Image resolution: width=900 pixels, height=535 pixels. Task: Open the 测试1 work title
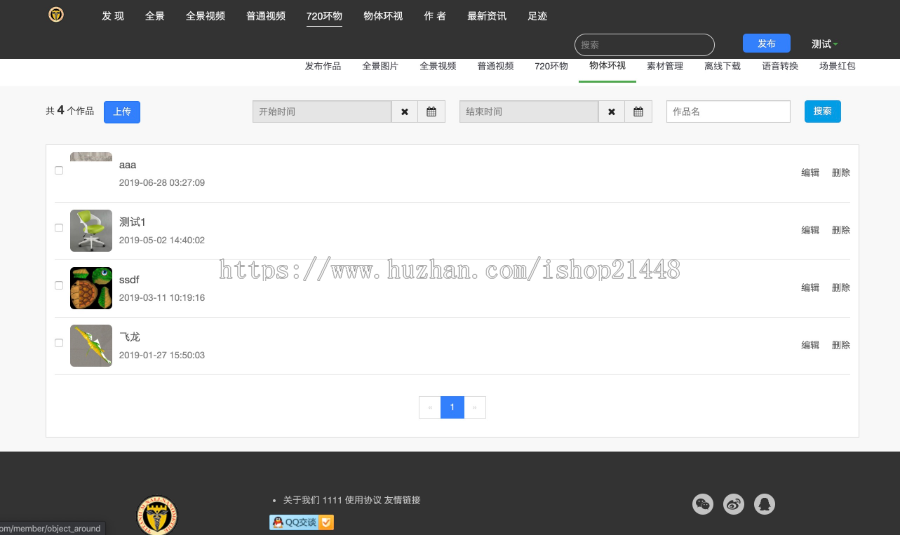[133, 222]
